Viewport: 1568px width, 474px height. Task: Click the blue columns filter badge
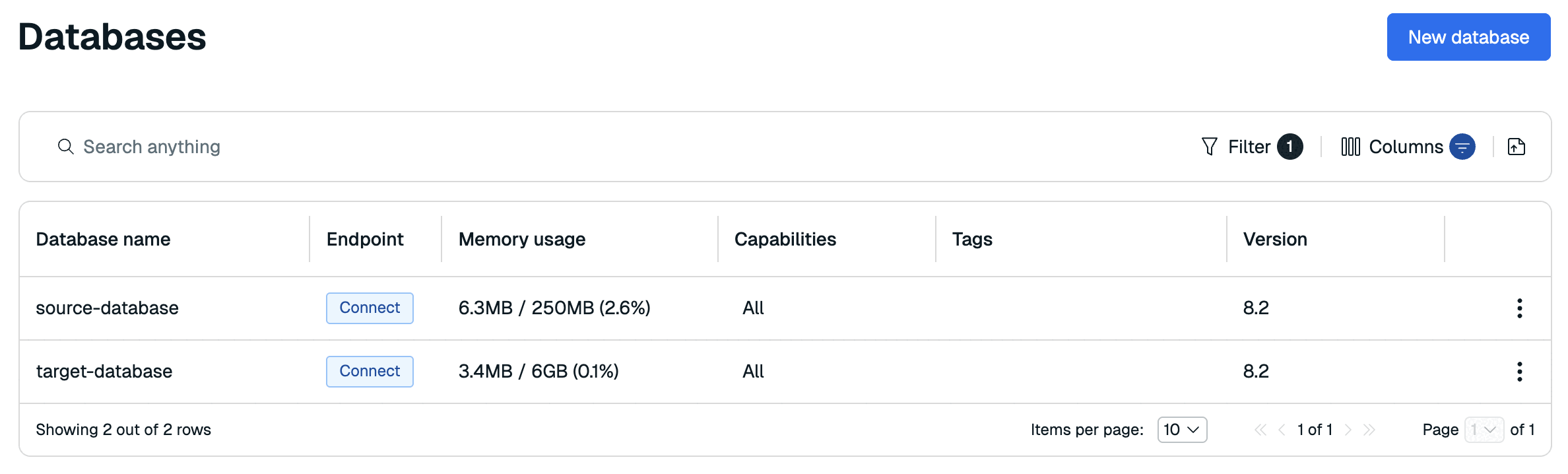pos(1462,147)
